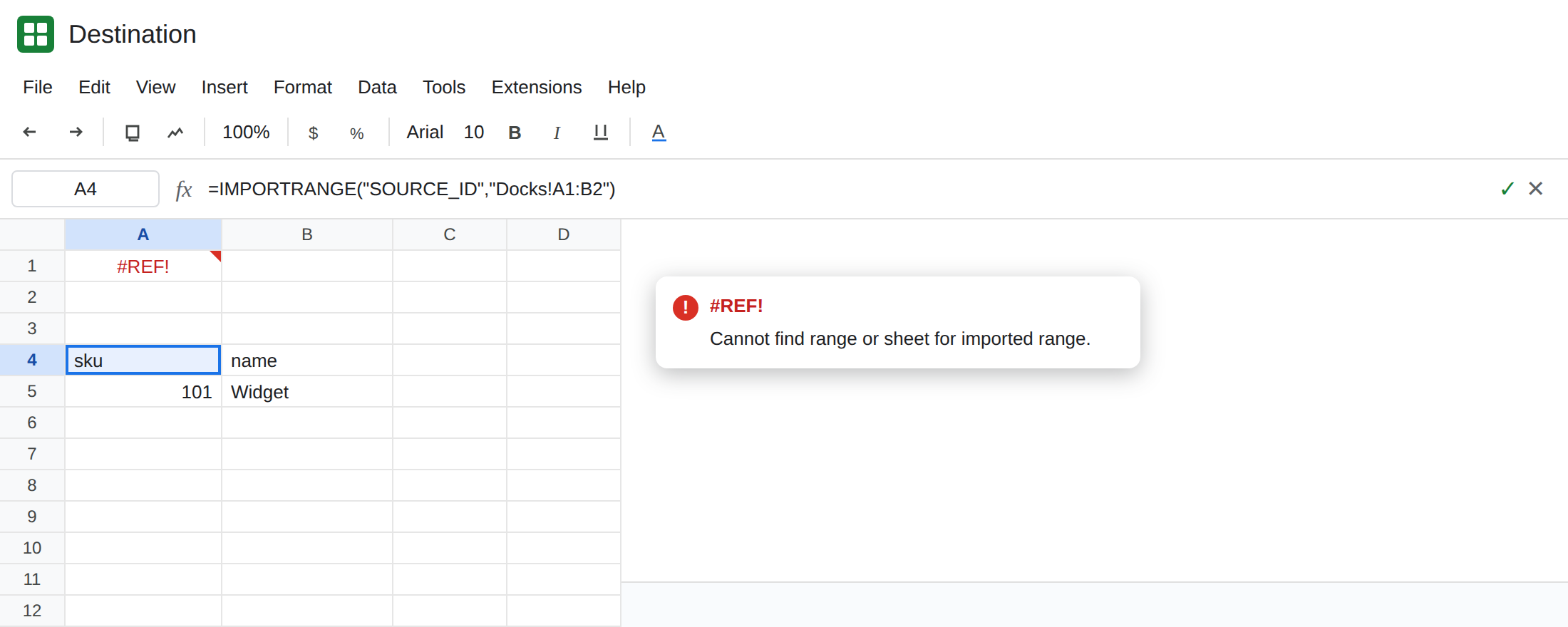The image size is (1568, 627).
Task: Format as percent with percent icon
Action: tap(357, 133)
